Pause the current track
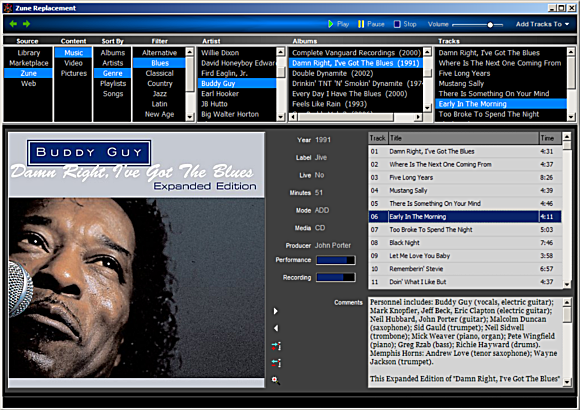Image resolution: width=580 pixels, height=410 pixels. coord(371,24)
